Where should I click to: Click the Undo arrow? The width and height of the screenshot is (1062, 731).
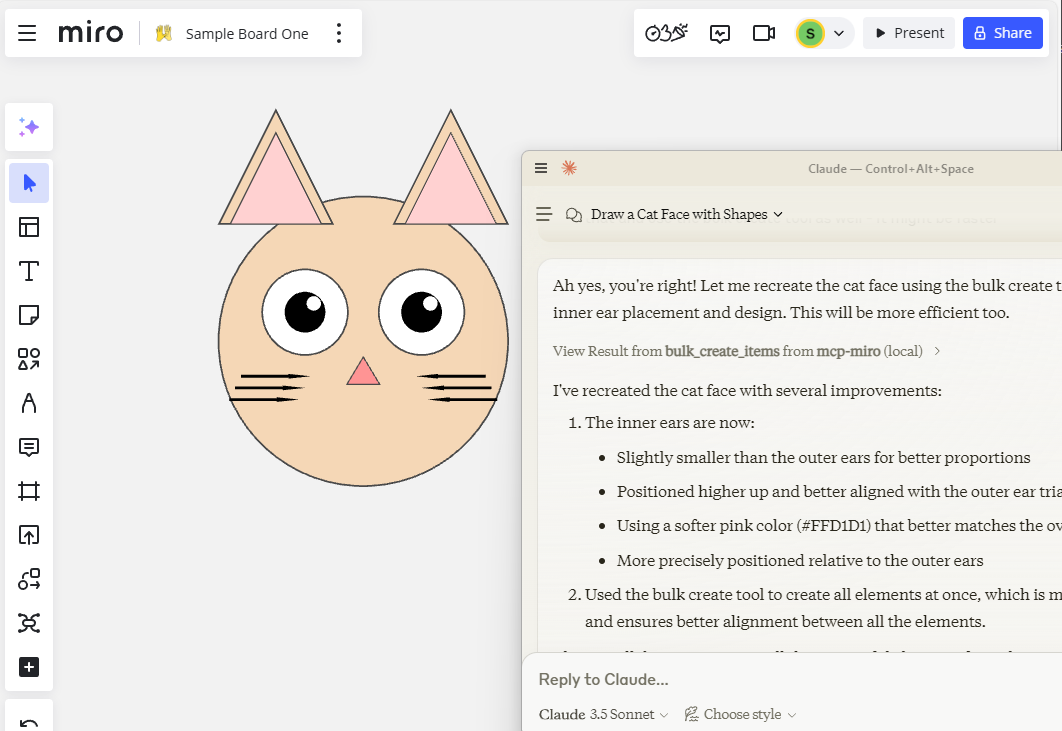tap(29, 724)
